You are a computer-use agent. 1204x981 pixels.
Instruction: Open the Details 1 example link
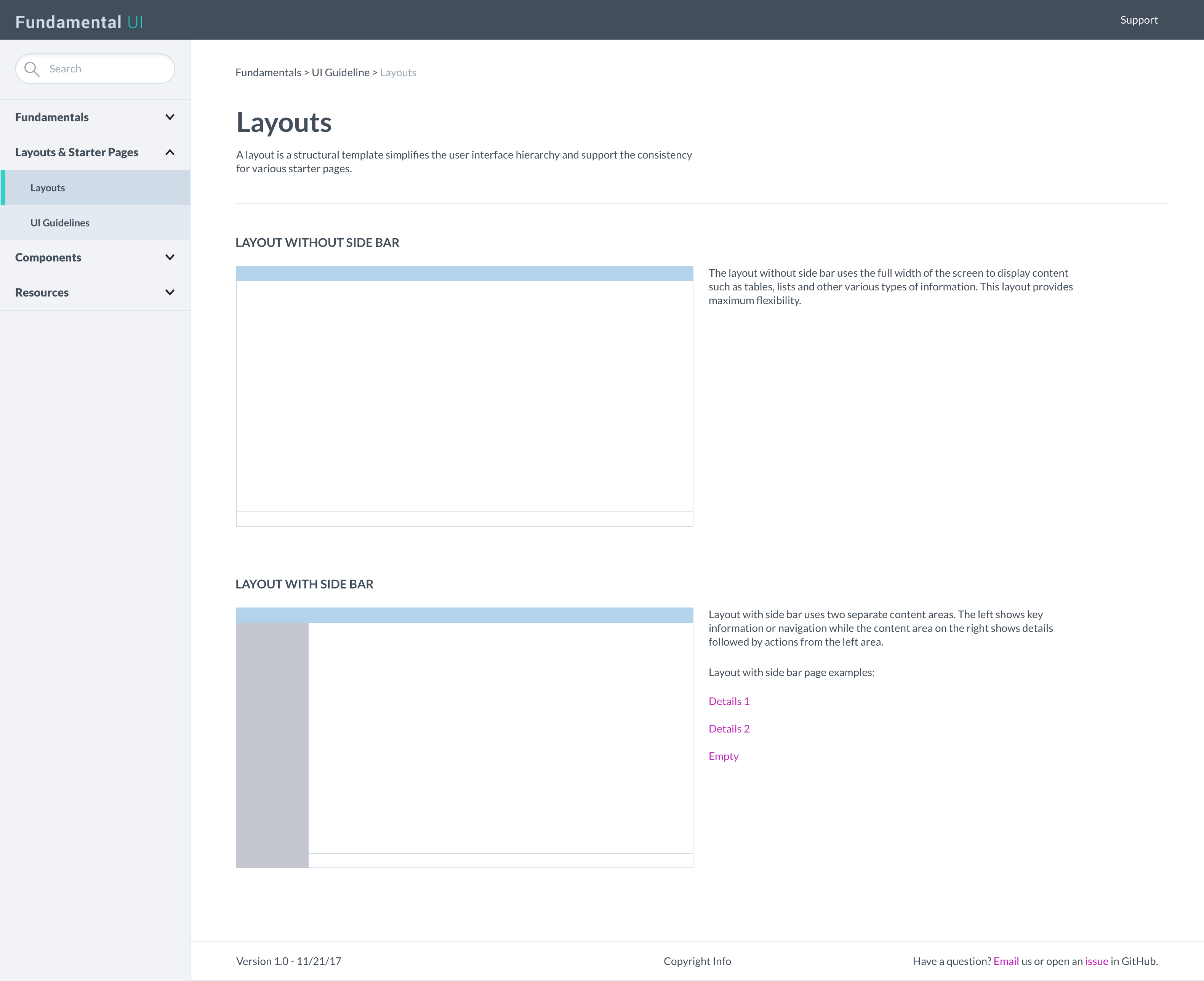pyautogui.click(x=729, y=701)
